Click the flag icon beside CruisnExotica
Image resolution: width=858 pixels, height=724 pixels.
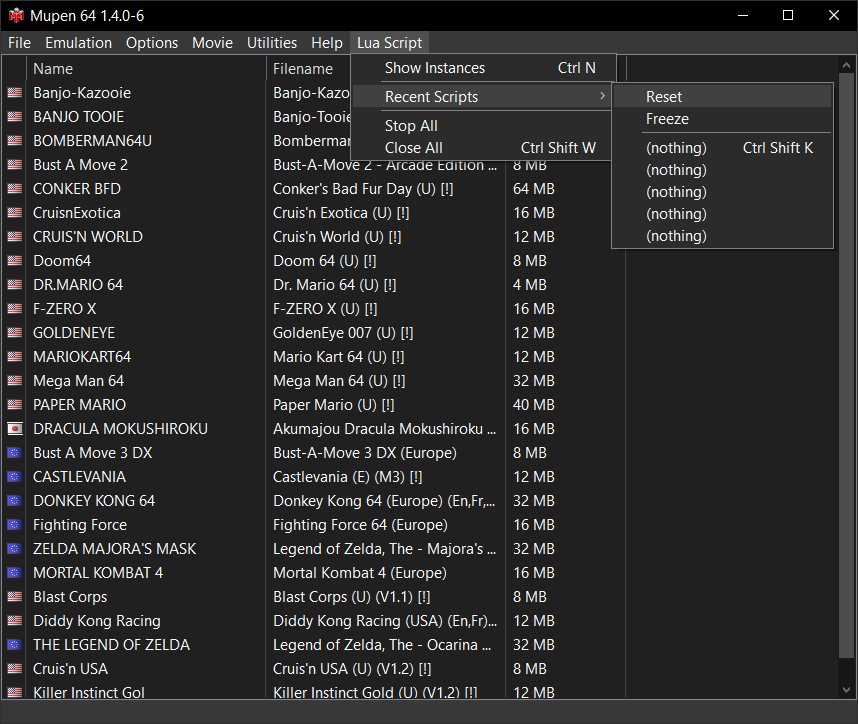coord(15,213)
